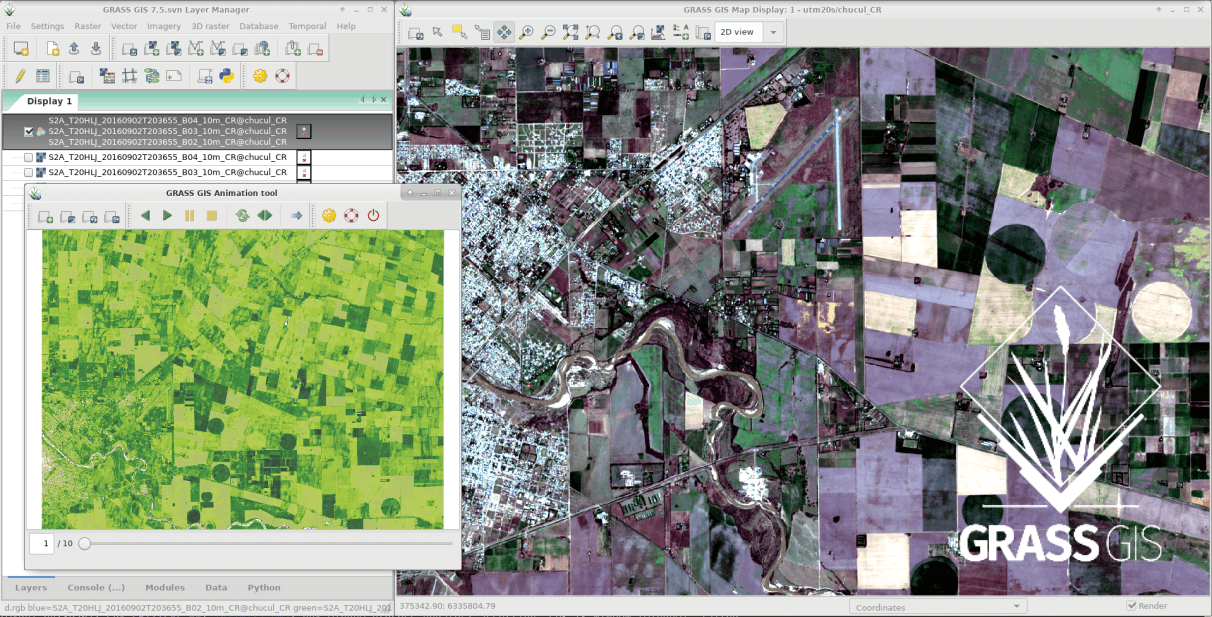Add a web service layer with the globe icon

click(x=261, y=48)
